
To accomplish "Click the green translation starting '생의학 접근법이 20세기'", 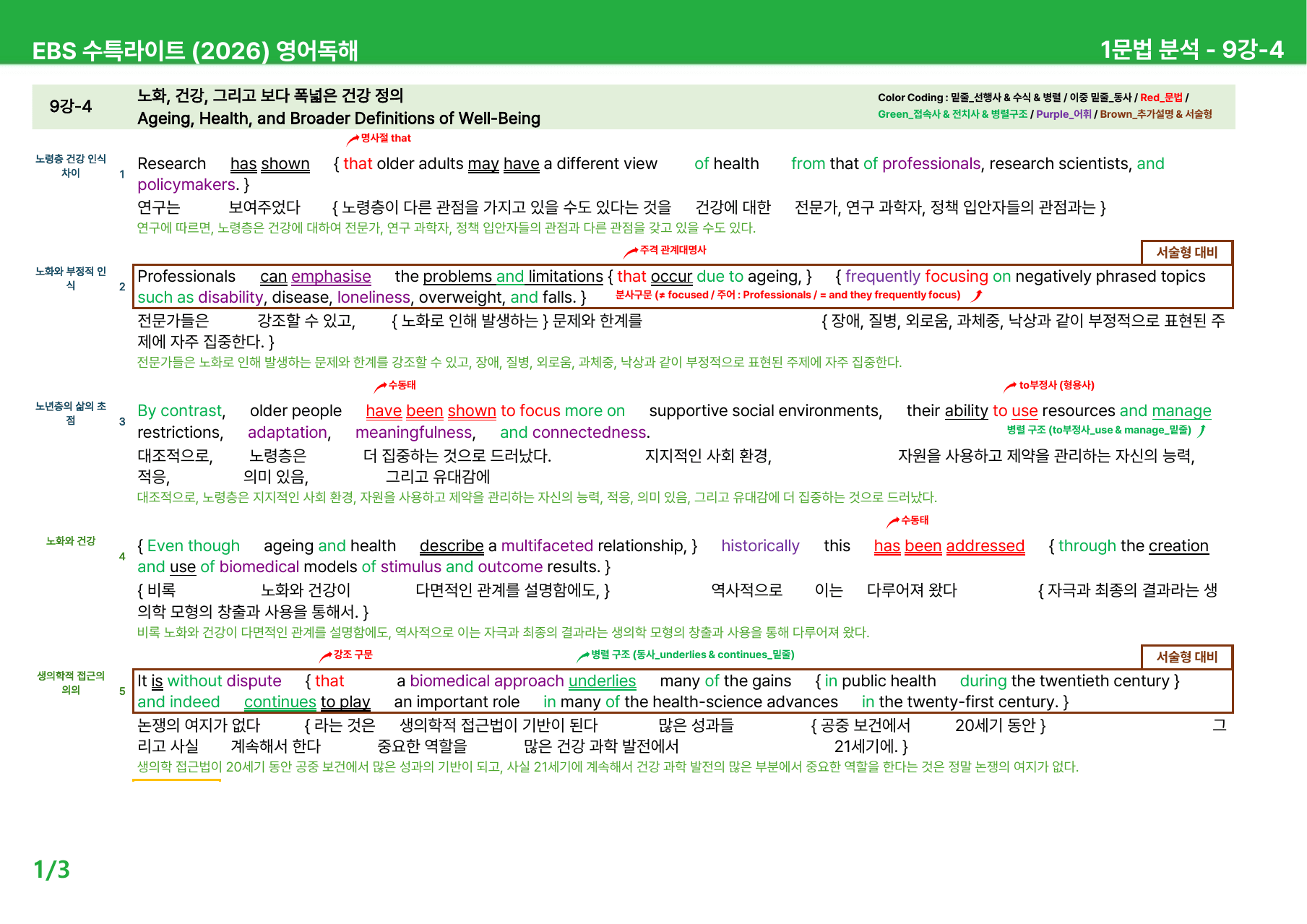I will [x=608, y=767].
